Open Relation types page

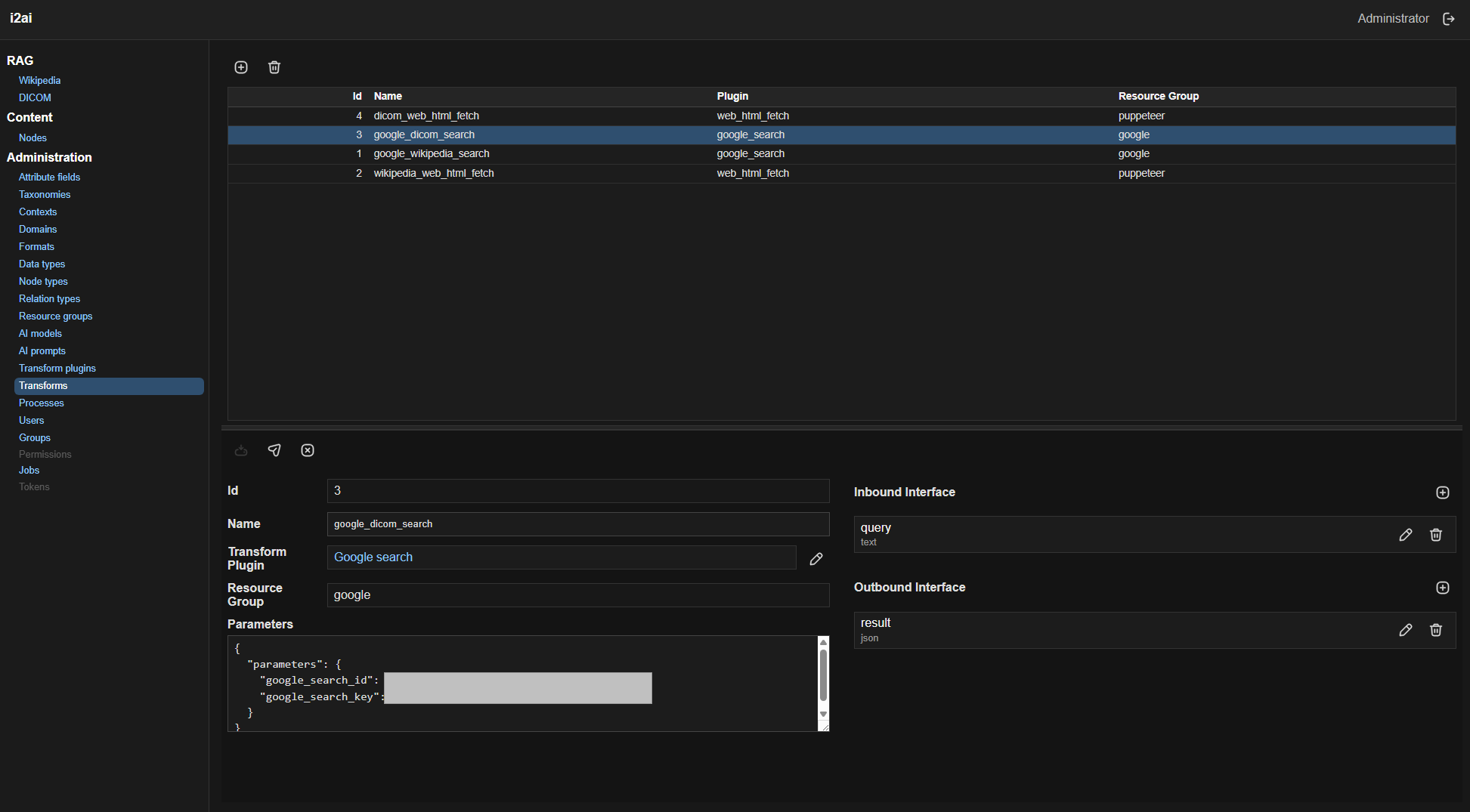(x=49, y=298)
